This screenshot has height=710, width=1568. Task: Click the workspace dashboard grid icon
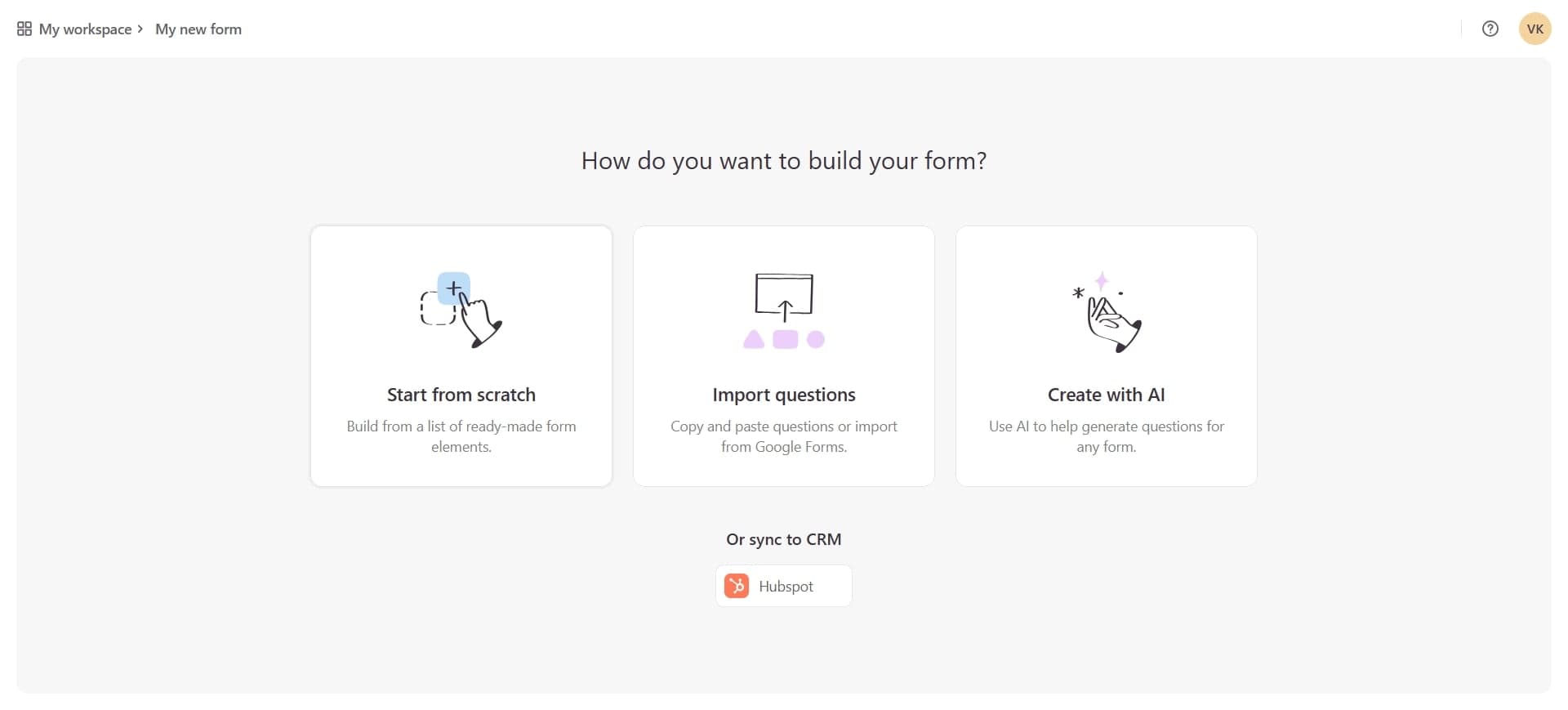pyautogui.click(x=24, y=28)
